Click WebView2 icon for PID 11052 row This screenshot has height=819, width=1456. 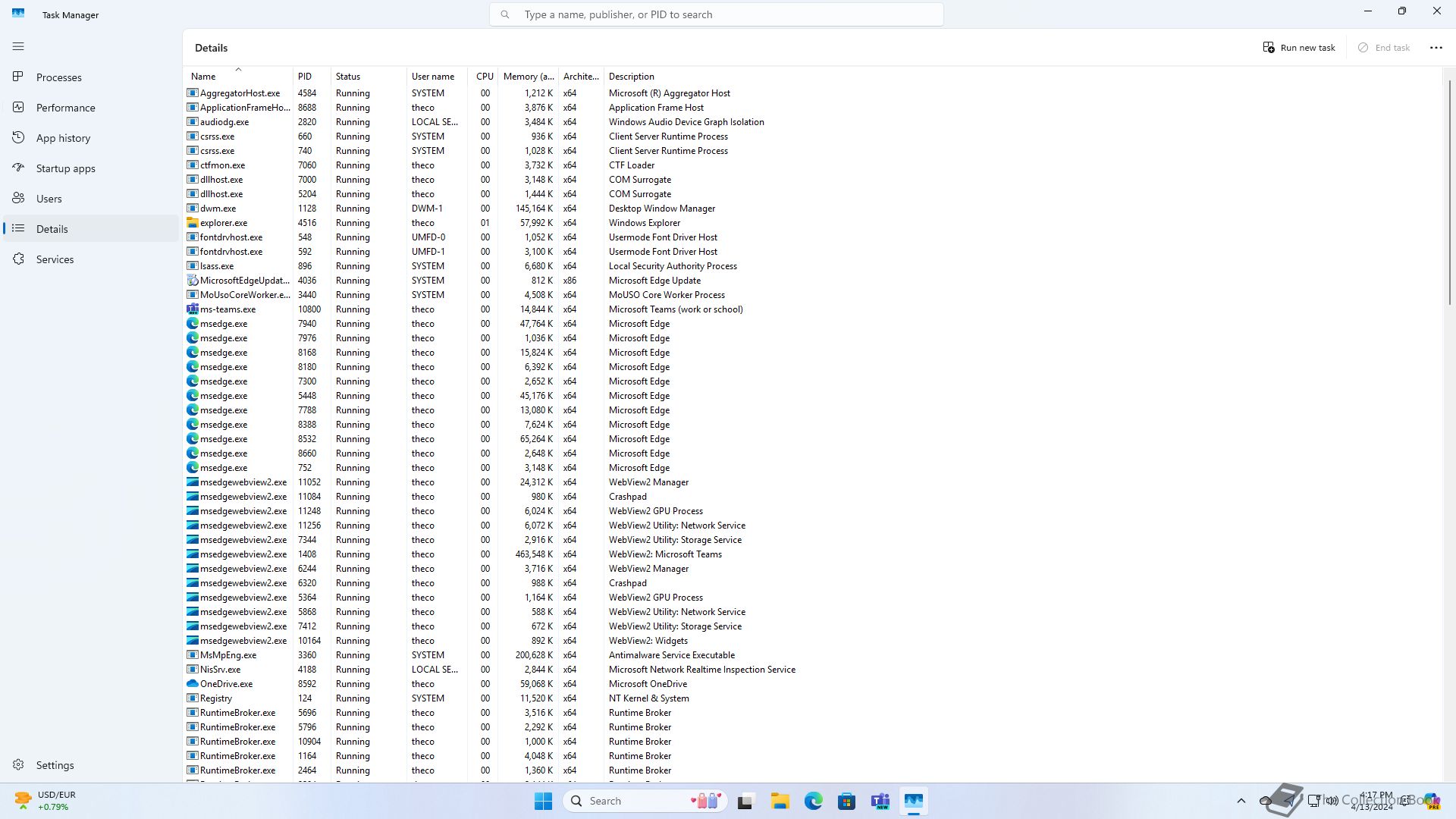click(x=193, y=482)
